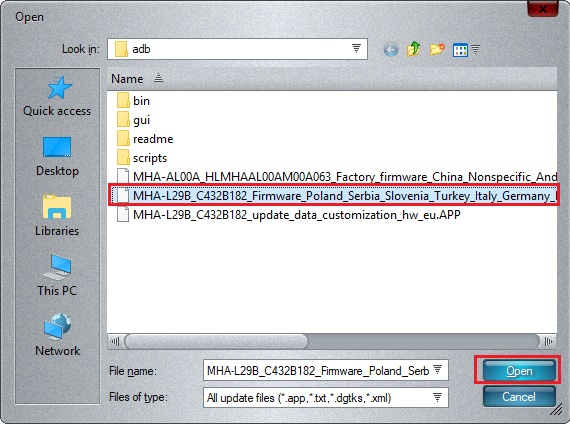
Task: Click the horizontal scrollbar right arrow
Action: pos(549,341)
